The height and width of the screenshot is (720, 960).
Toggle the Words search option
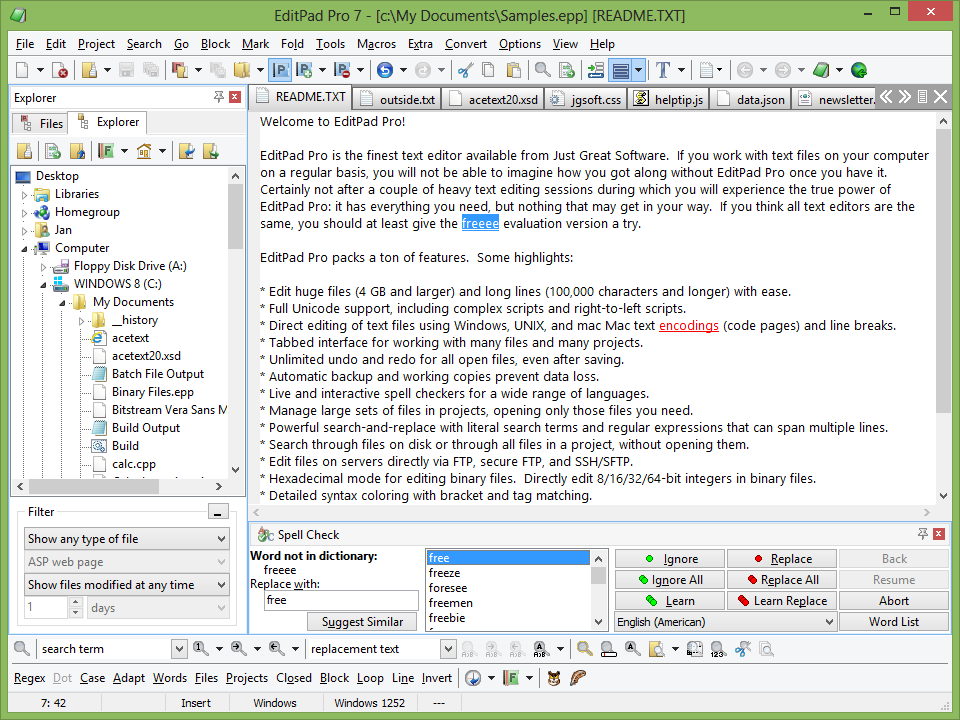170,678
